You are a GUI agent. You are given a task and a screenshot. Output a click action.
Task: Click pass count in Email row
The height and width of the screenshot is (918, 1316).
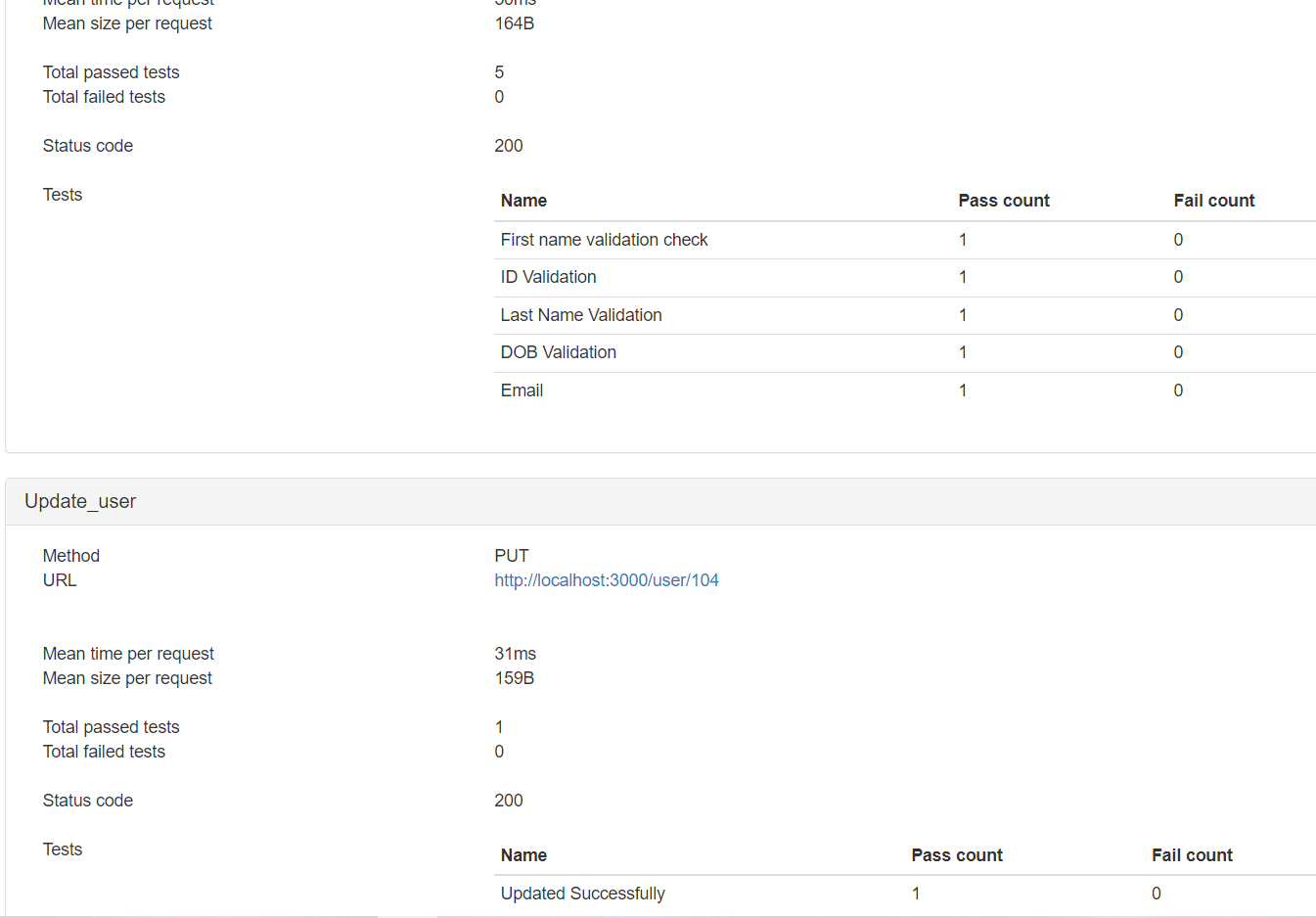click(x=963, y=390)
